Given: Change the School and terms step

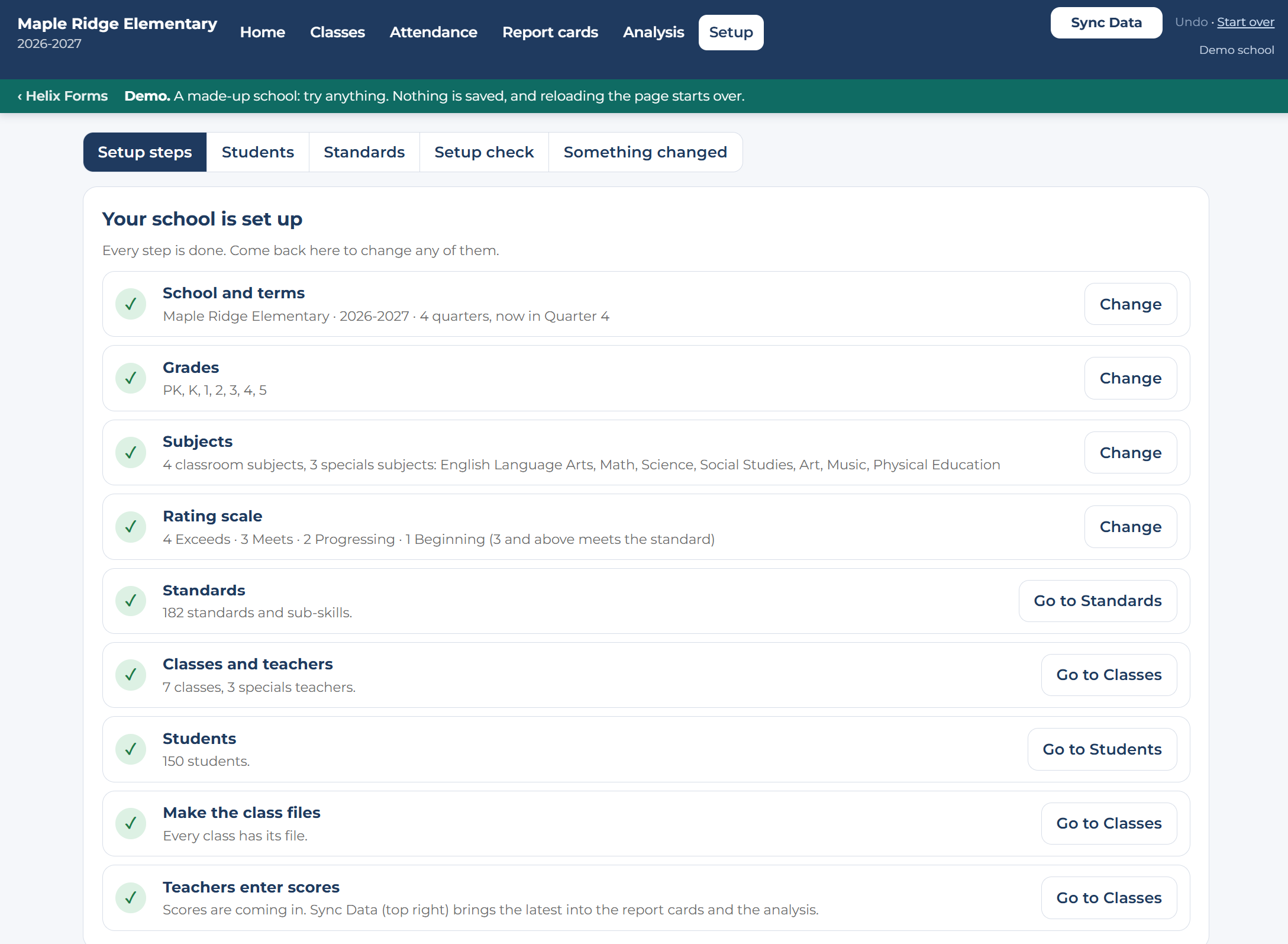Looking at the screenshot, I should point(1130,304).
